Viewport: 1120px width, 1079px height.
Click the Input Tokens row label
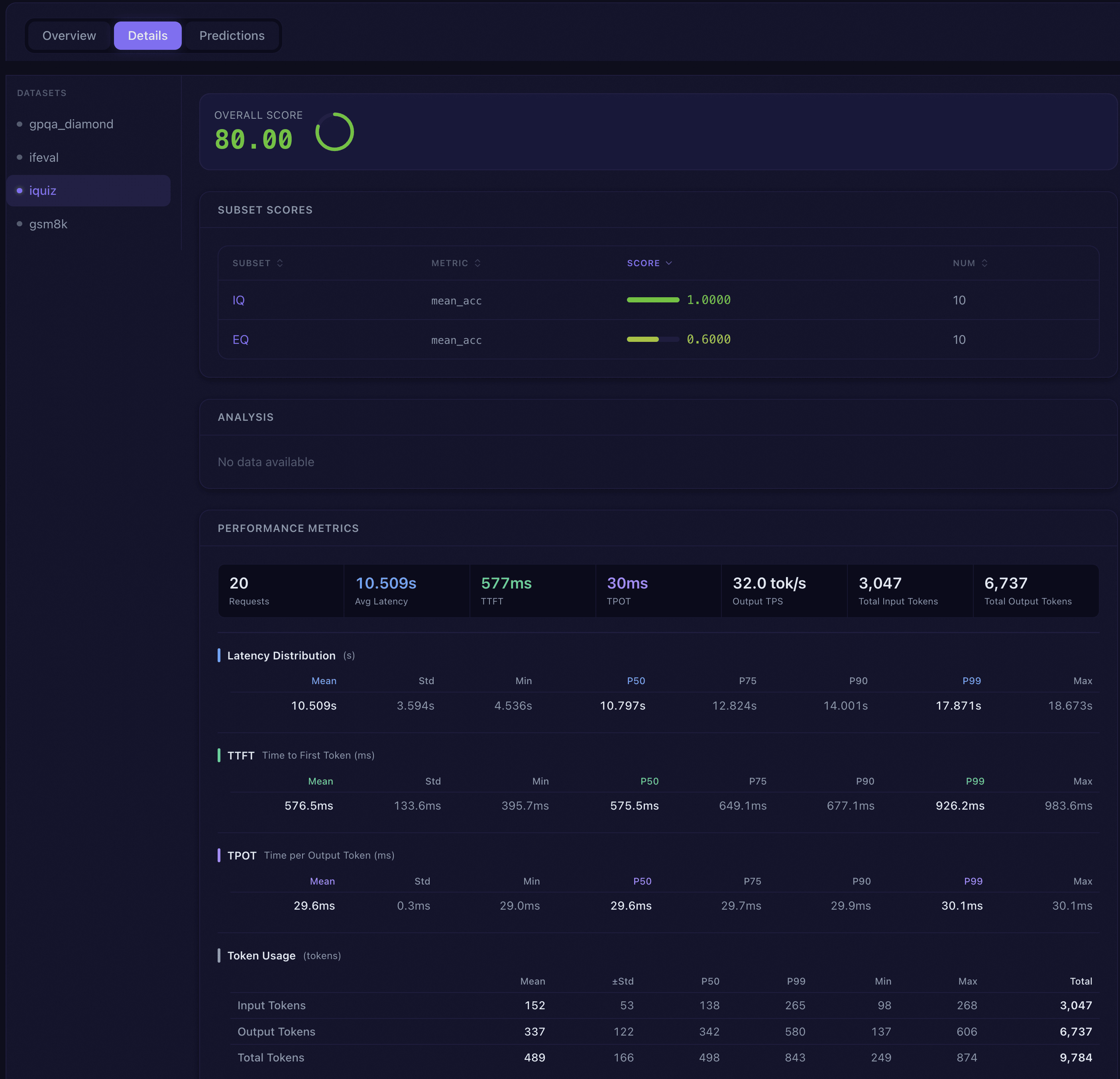pos(271,1005)
